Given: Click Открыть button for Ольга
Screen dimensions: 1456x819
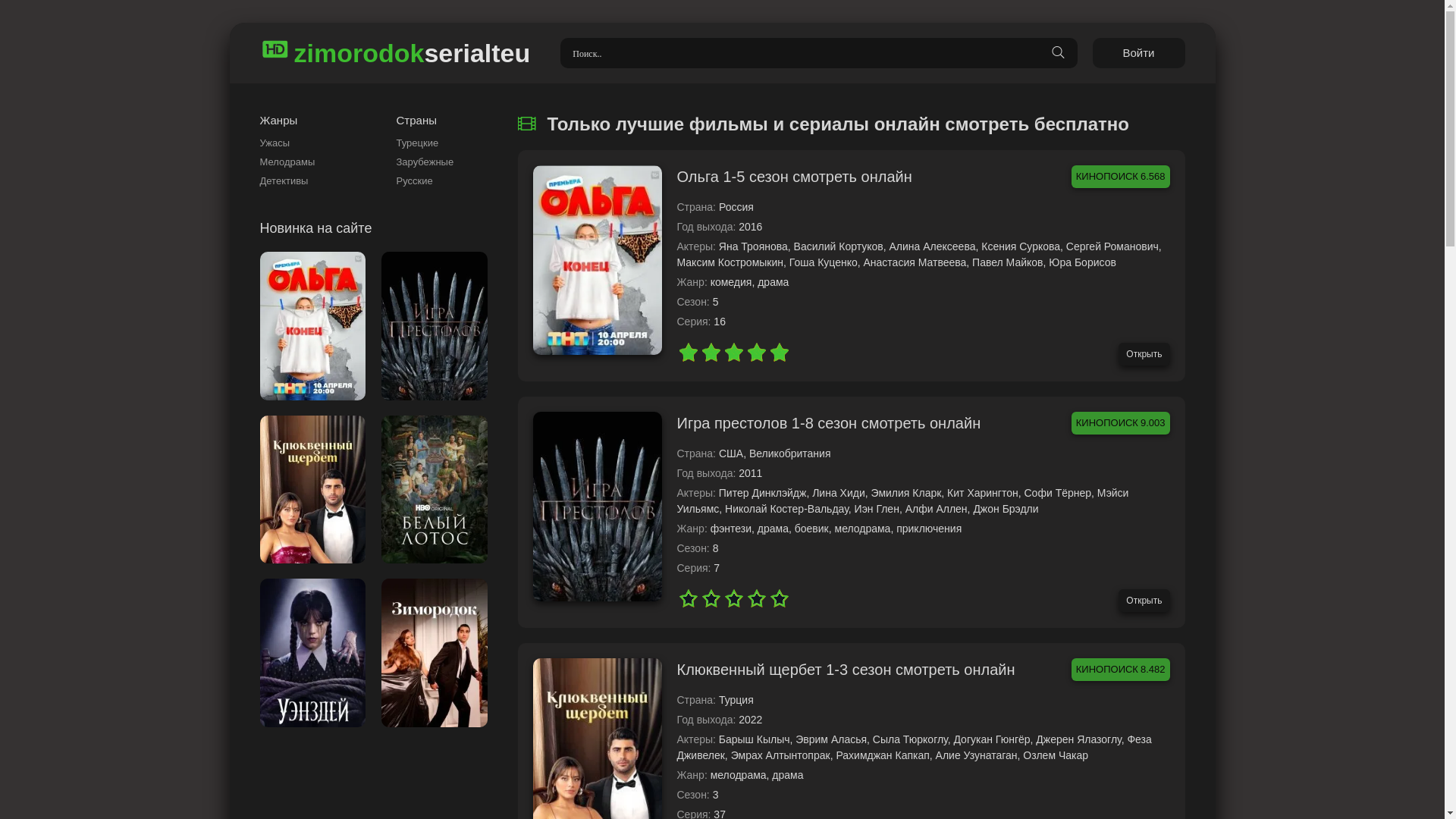Looking at the screenshot, I should coord(1144,354).
